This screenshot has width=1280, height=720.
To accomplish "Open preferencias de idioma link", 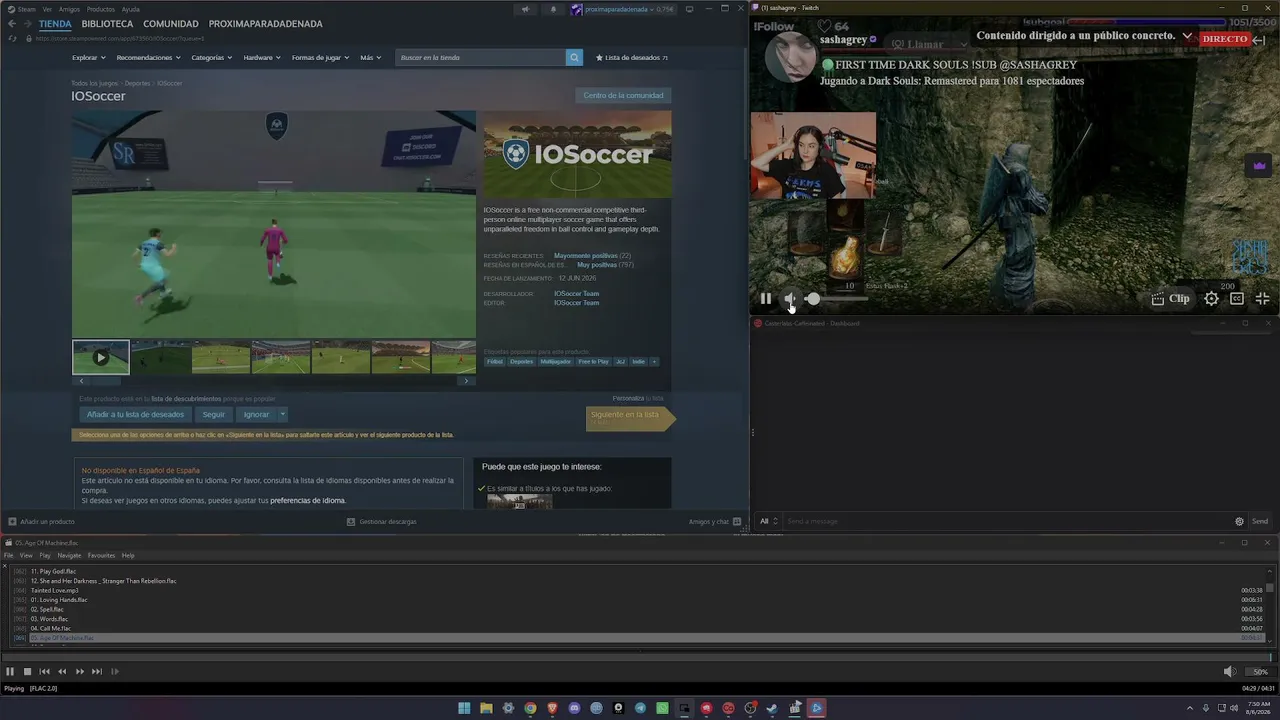I will (x=308, y=500).
